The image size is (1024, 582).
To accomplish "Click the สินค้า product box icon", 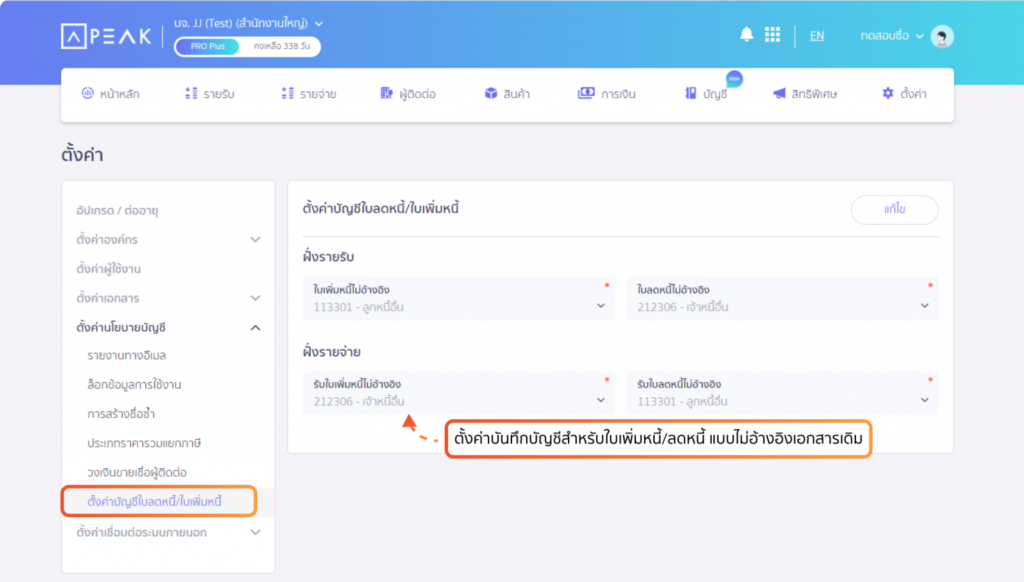I will click(491, 93).
